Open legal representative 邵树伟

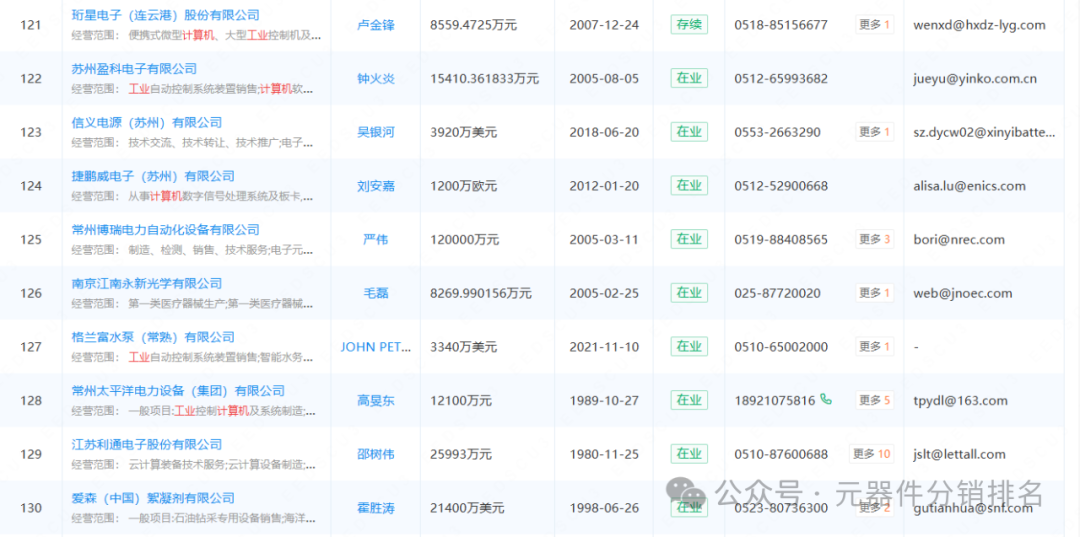pos(376,454)
